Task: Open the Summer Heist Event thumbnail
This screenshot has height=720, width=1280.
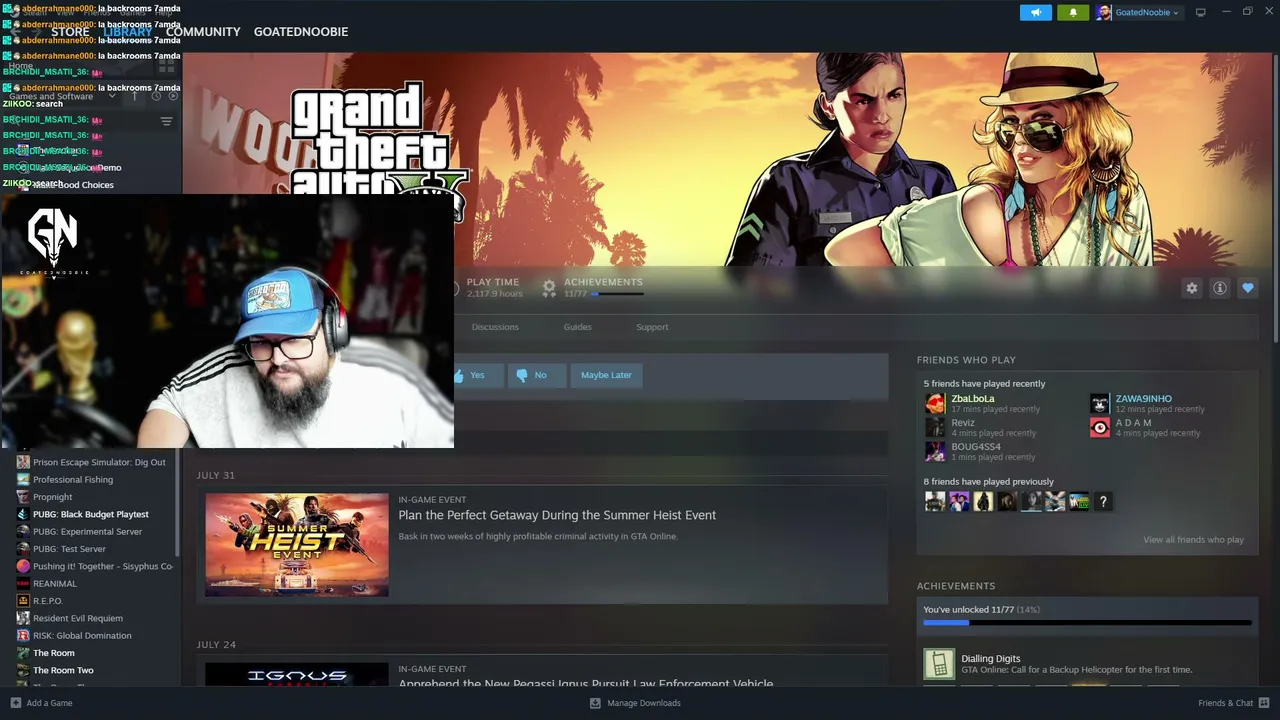Action: (x=297, y=545)
